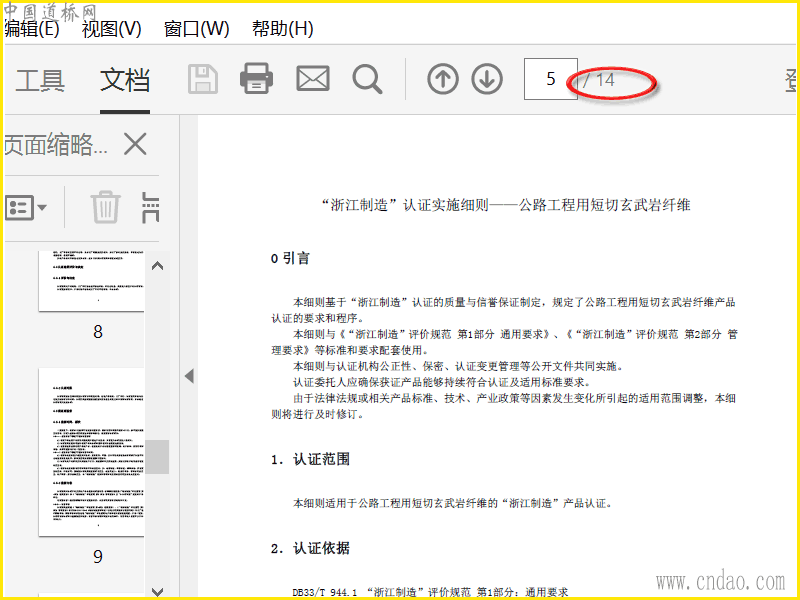
Task: Open the 编辑(E) menu
Action: (32, 29)
